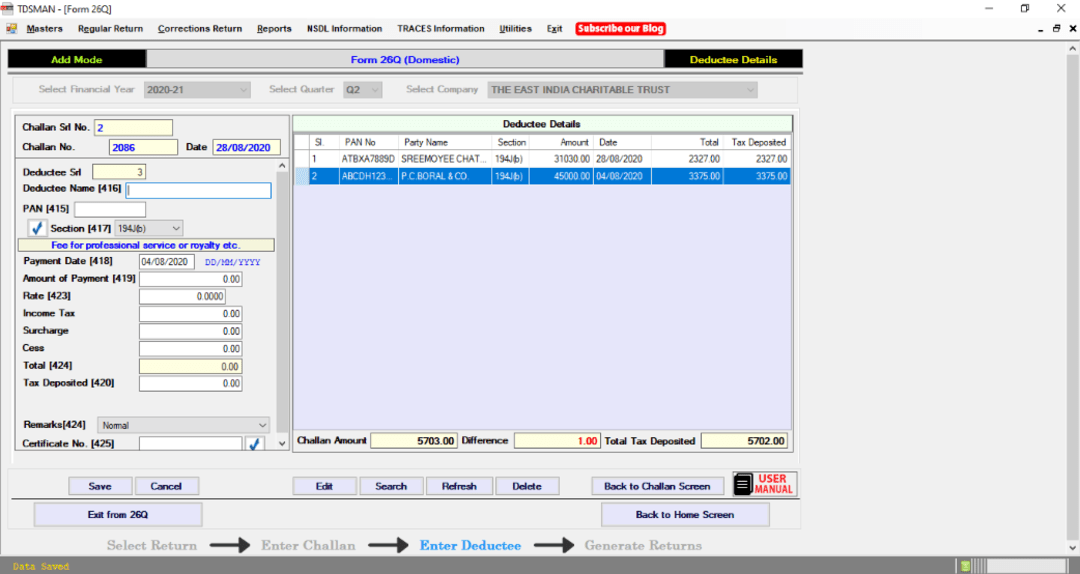Image resolution: width=1080 pixels, height=574 pixels.
Task: Expand the Select Company dropdown
Action: [623, 90]
